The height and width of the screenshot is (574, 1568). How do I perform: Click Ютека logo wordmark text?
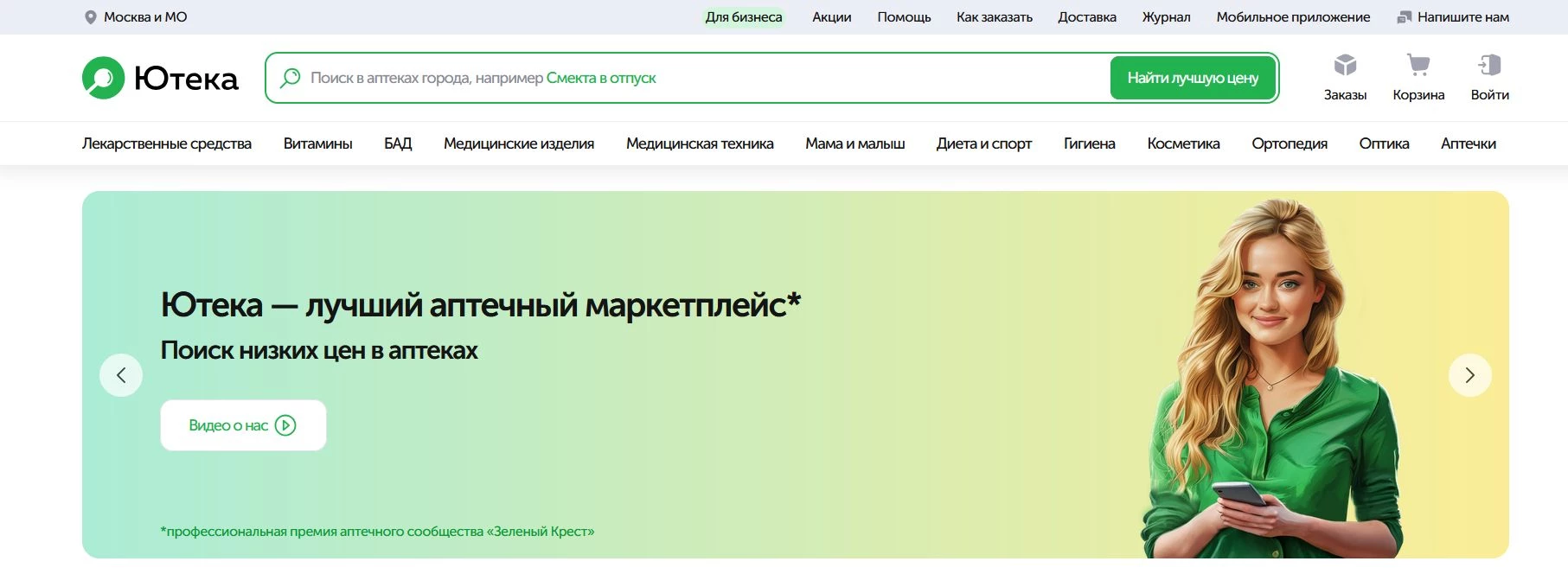point(186,79)
